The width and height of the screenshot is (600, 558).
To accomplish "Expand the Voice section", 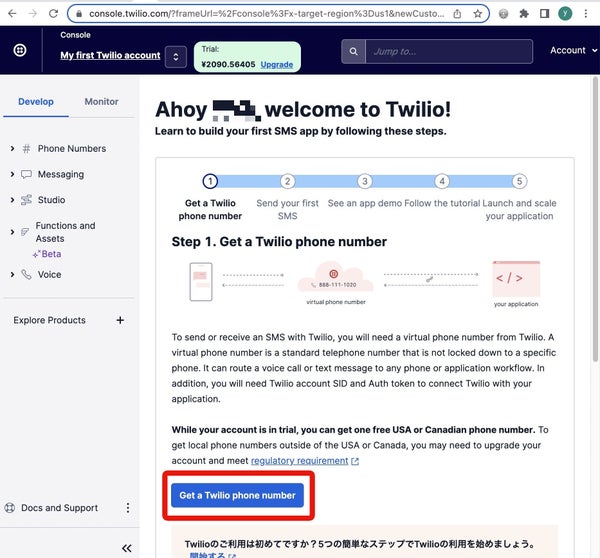I will pos(12,274).
